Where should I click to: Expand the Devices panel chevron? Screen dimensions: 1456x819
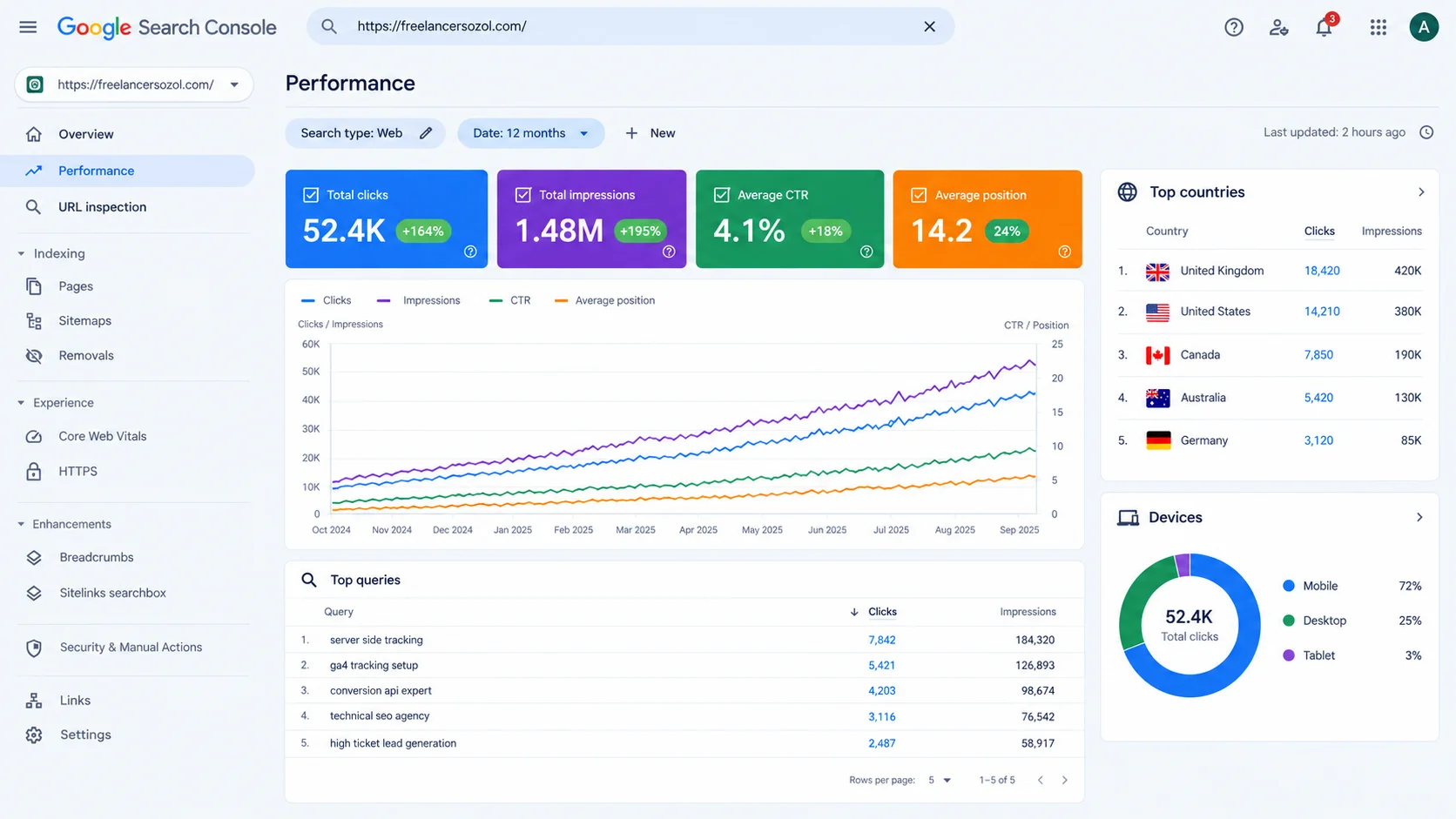click(x=1419, y=518)
